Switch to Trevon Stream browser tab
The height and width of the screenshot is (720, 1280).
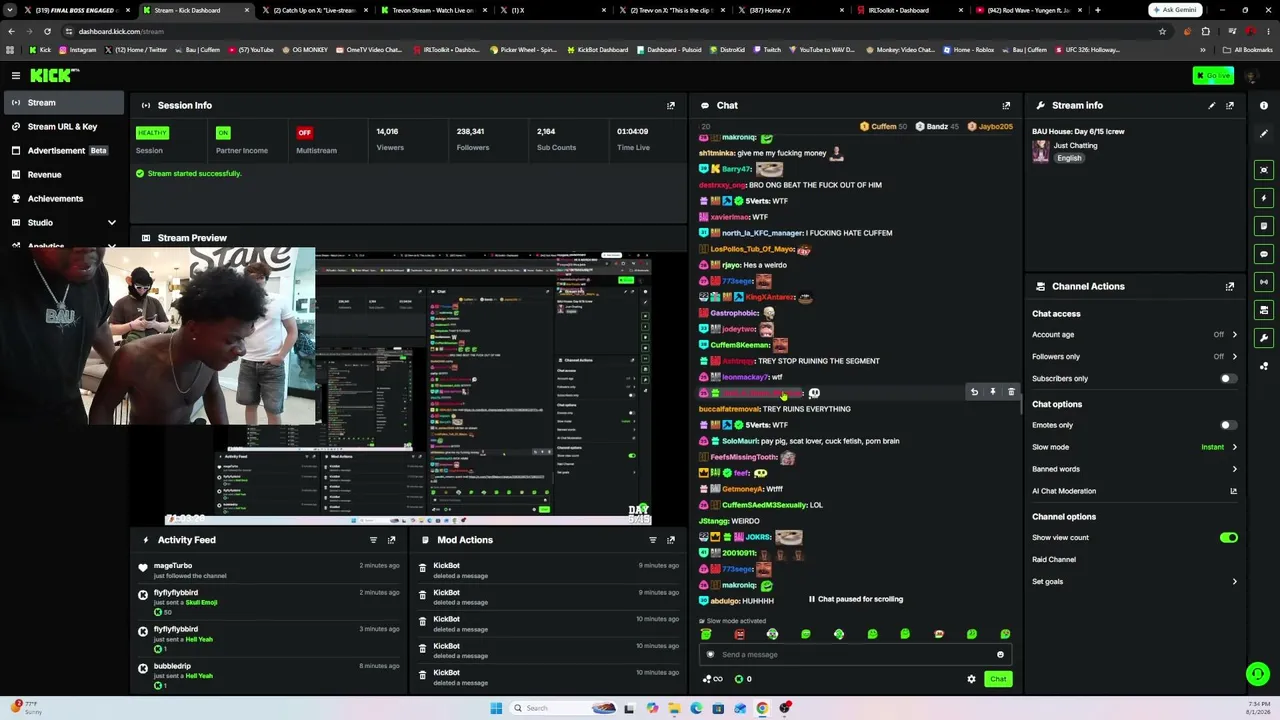point(434,10)
